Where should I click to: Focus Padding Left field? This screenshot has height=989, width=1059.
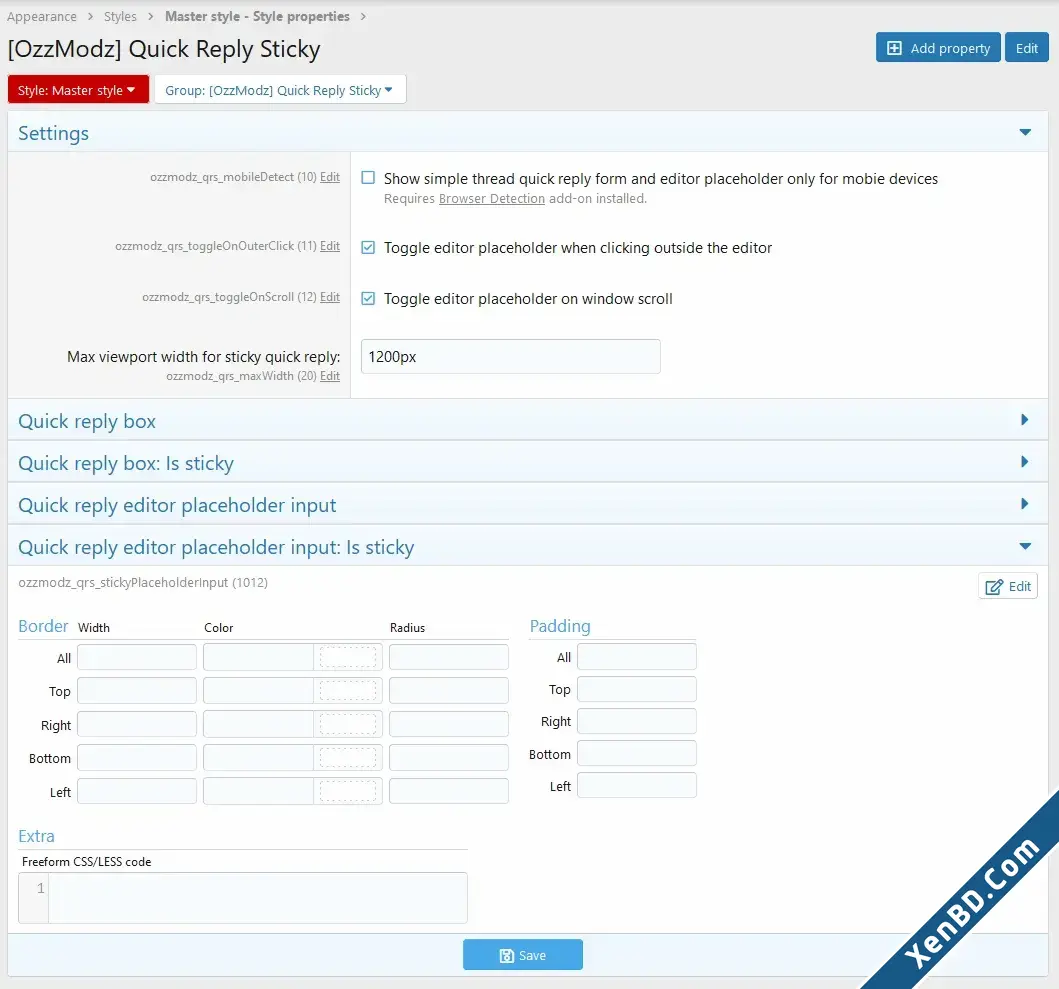(x=637, y=785)
